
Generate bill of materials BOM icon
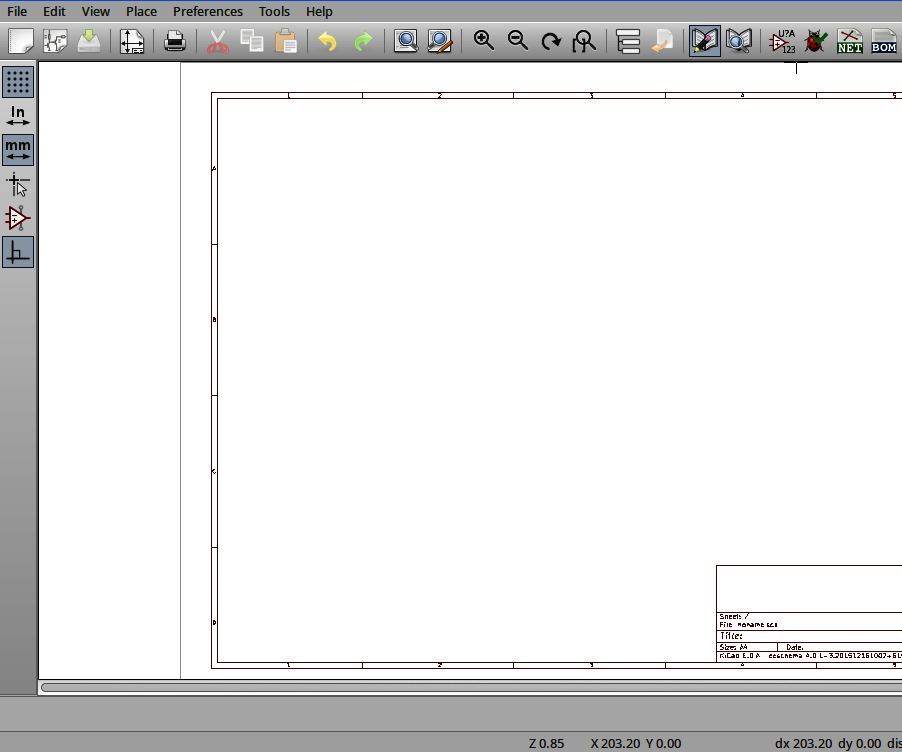pyautogui.click(x=884, y=41)
